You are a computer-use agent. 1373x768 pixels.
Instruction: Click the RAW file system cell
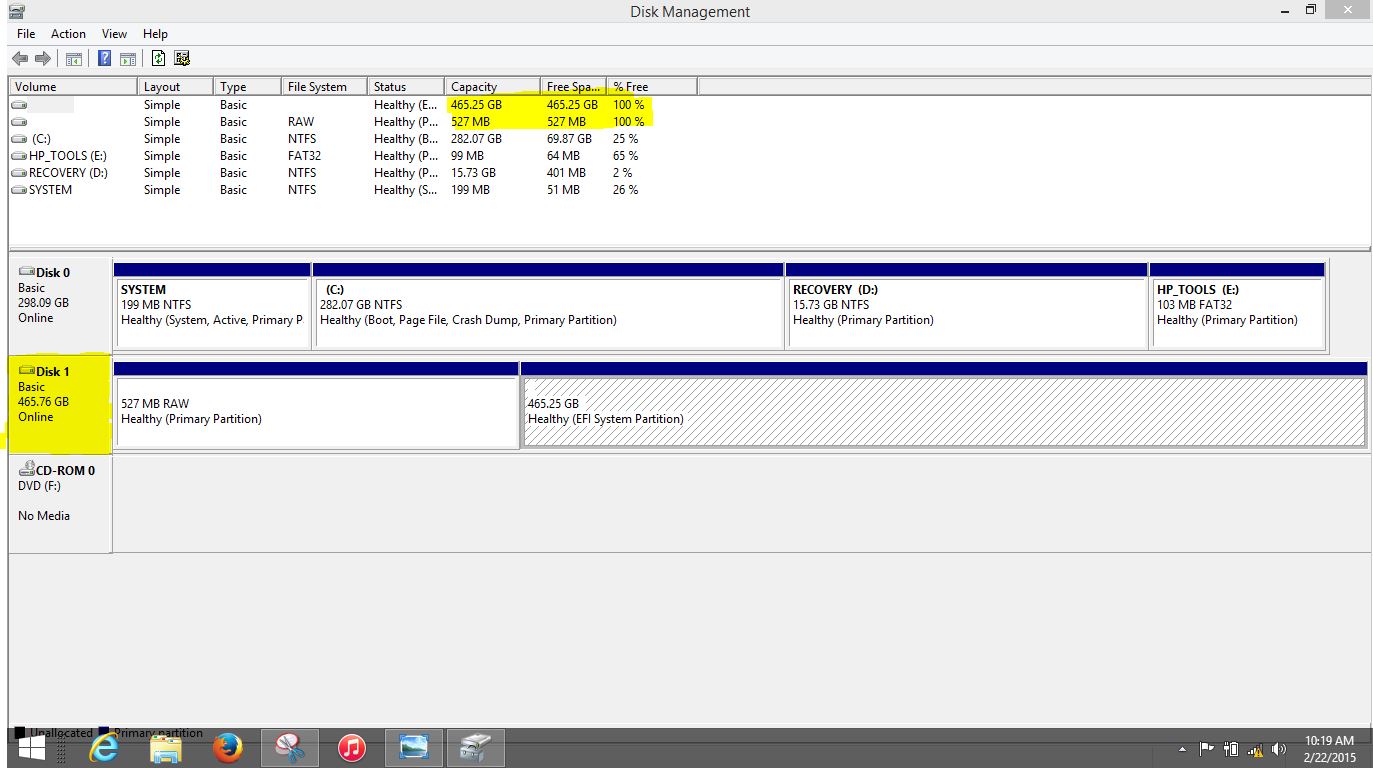(x=301, y=122)
